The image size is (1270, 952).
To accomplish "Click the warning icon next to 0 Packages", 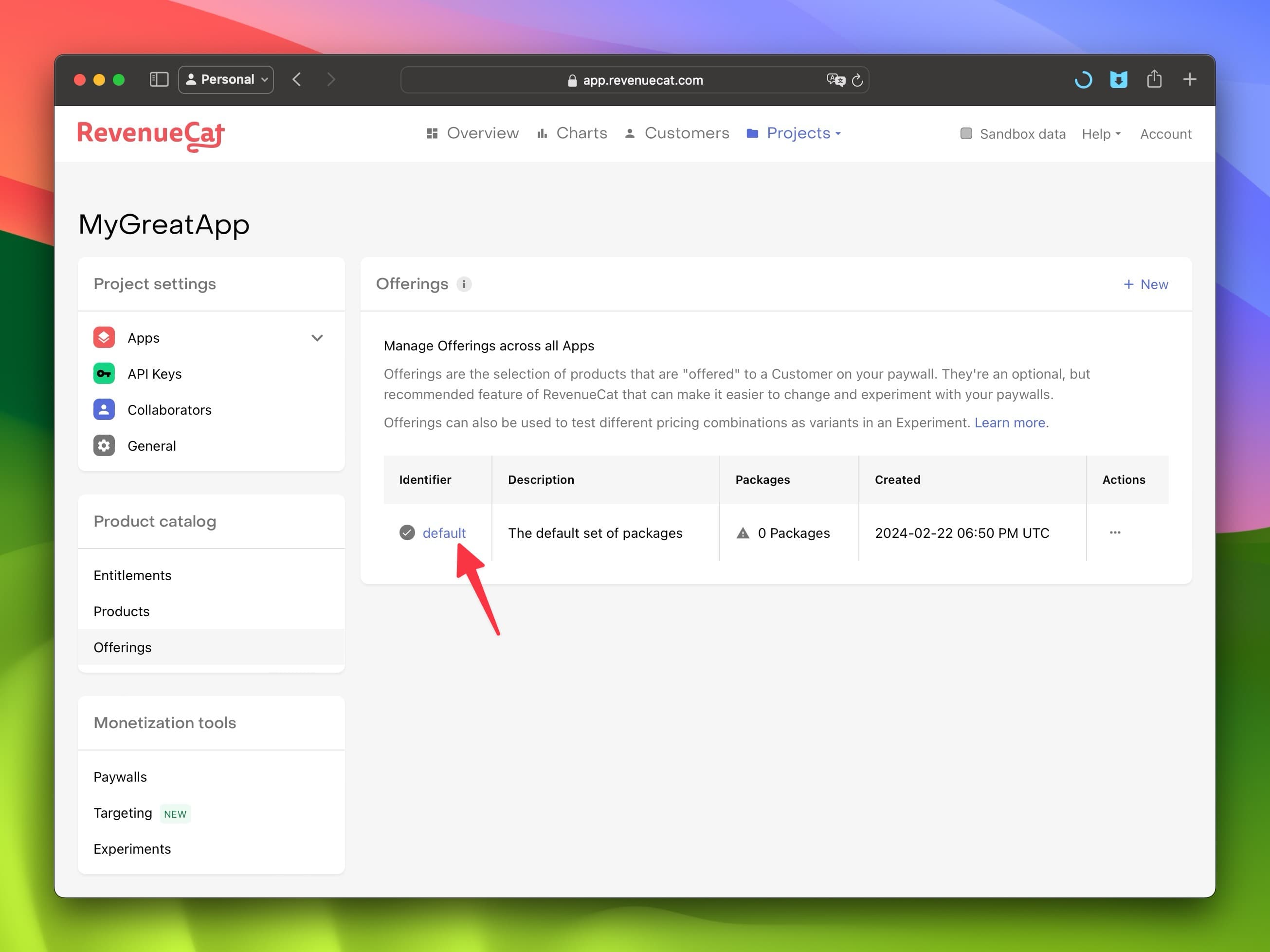I will (x=743, y=533).
